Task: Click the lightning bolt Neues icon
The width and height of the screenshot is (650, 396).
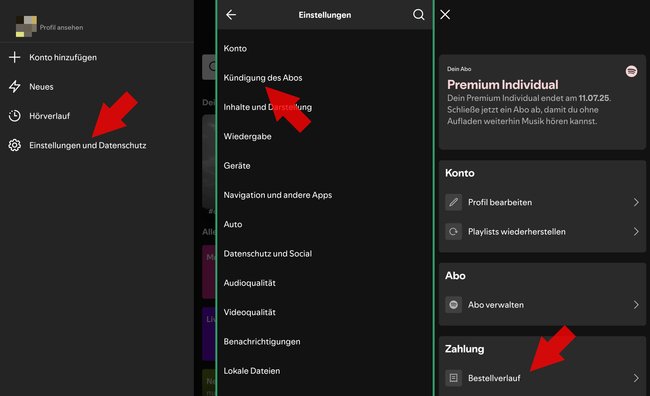Action: point(15,87)
